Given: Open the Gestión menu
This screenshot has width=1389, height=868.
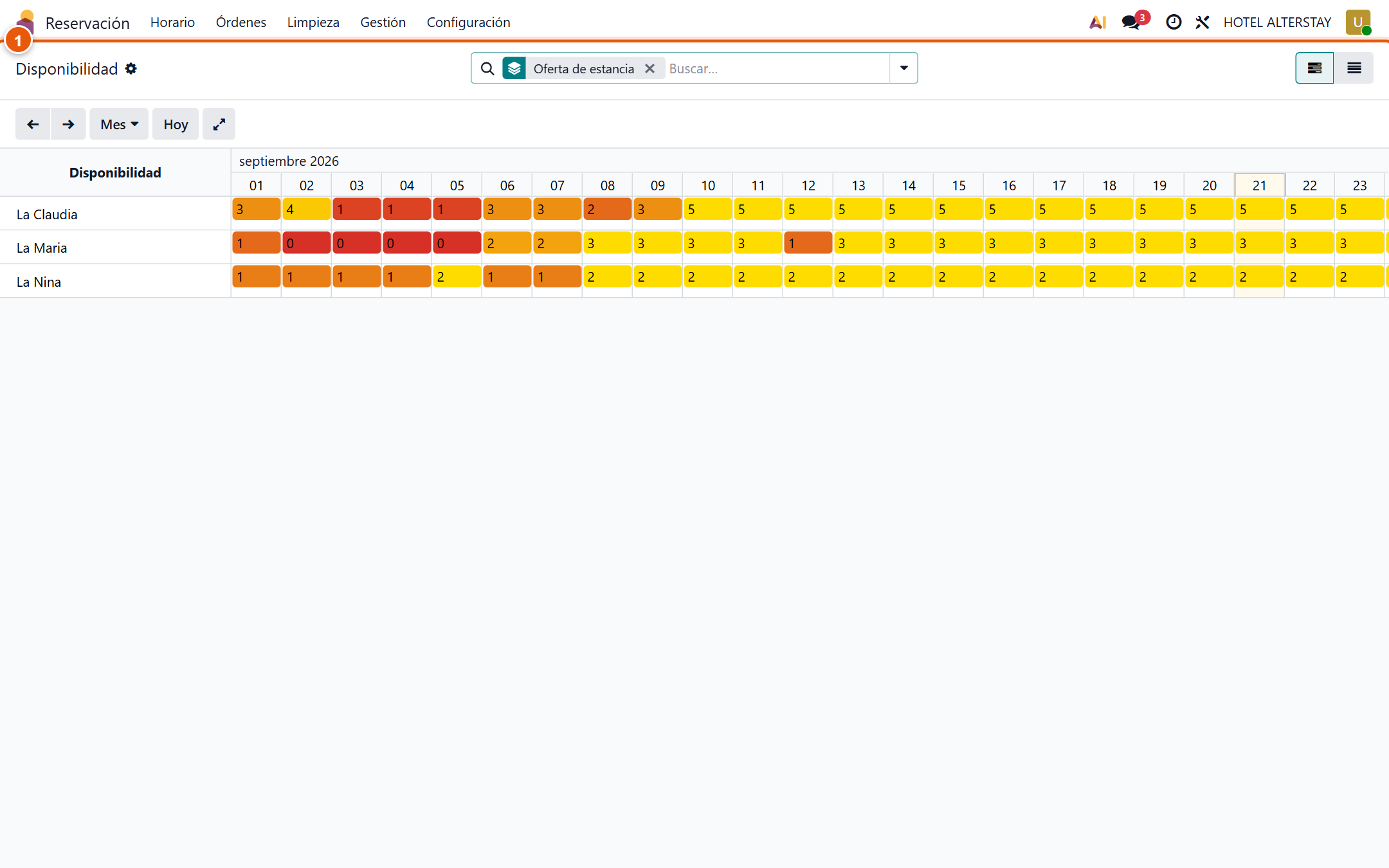Looking at the screenshot, I should click(383, 23).
